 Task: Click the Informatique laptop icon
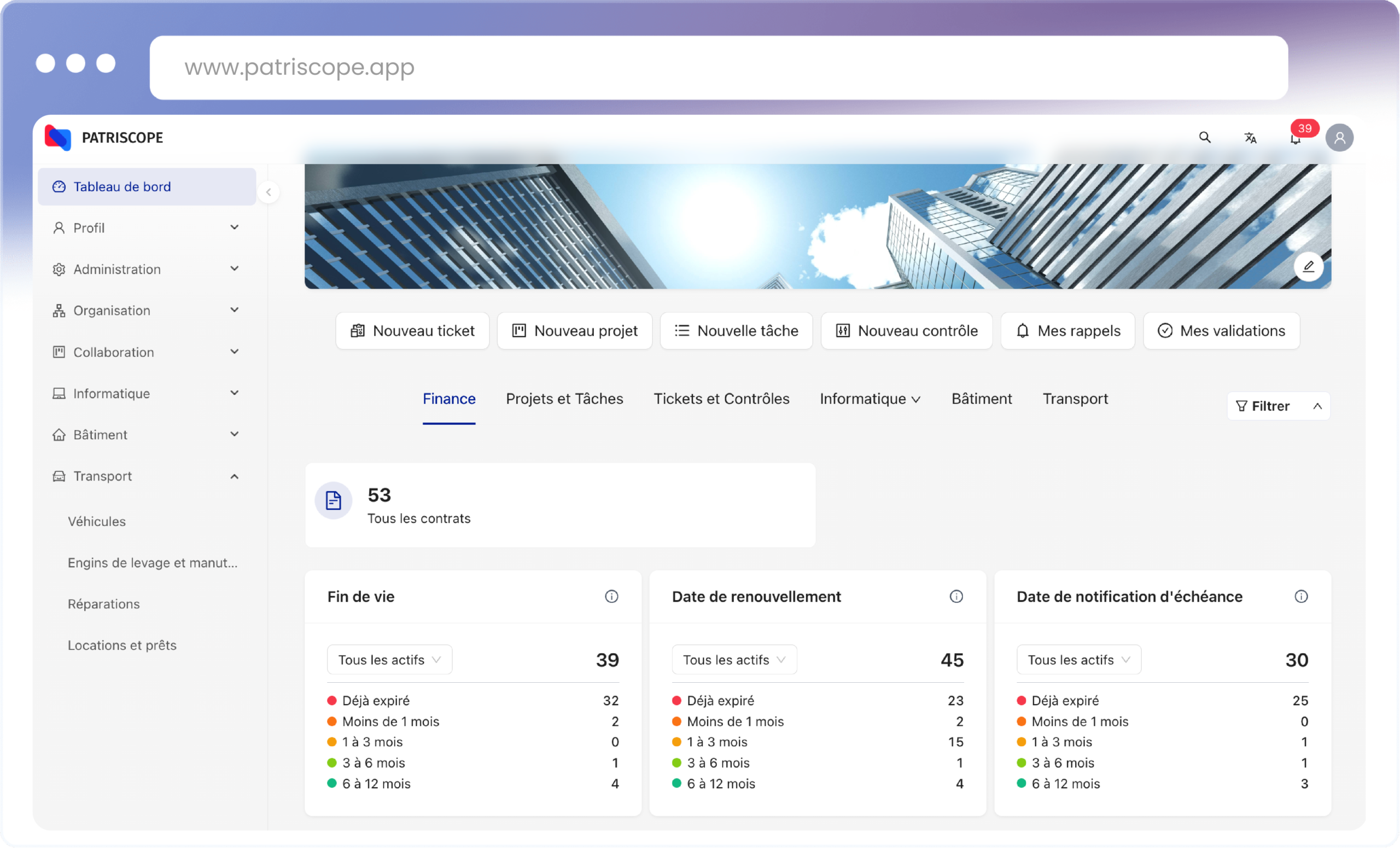coord(59,394)
